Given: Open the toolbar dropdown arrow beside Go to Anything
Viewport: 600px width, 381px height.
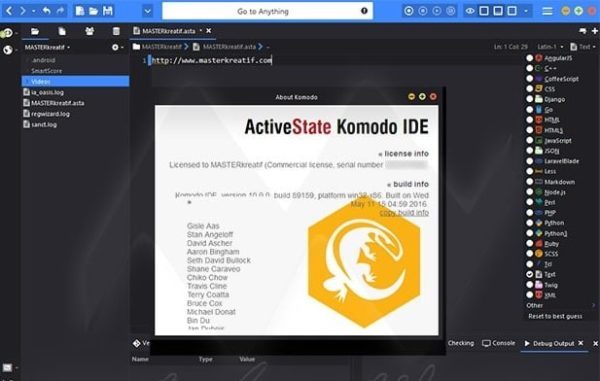Looking at the screenshot, I should (x=148, y=11).
